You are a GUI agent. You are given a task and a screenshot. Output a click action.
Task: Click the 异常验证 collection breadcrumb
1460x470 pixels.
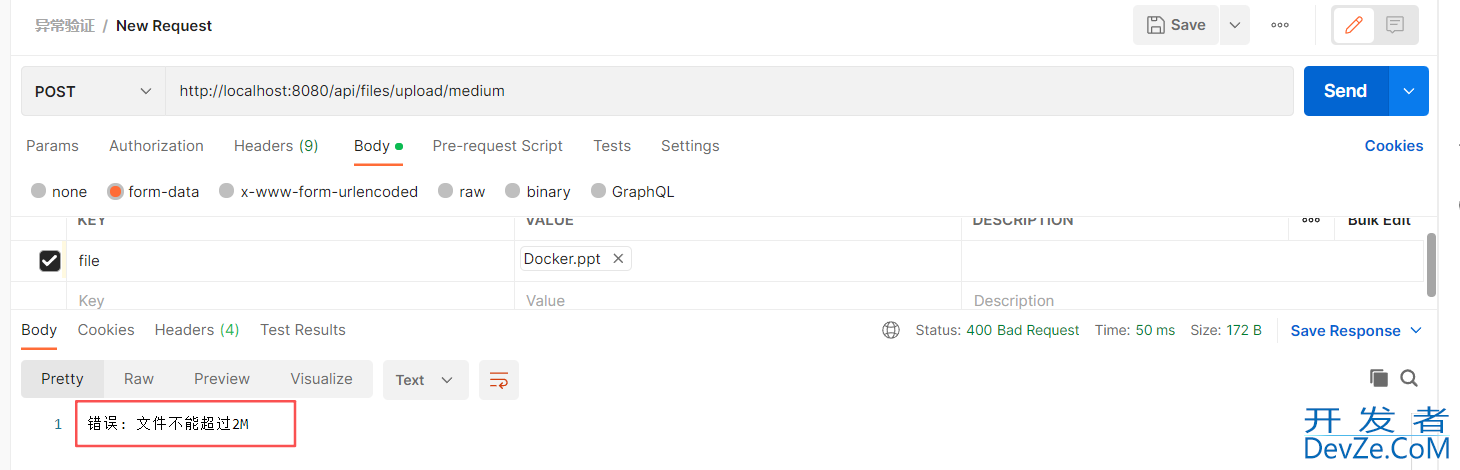tap(64, 26)
